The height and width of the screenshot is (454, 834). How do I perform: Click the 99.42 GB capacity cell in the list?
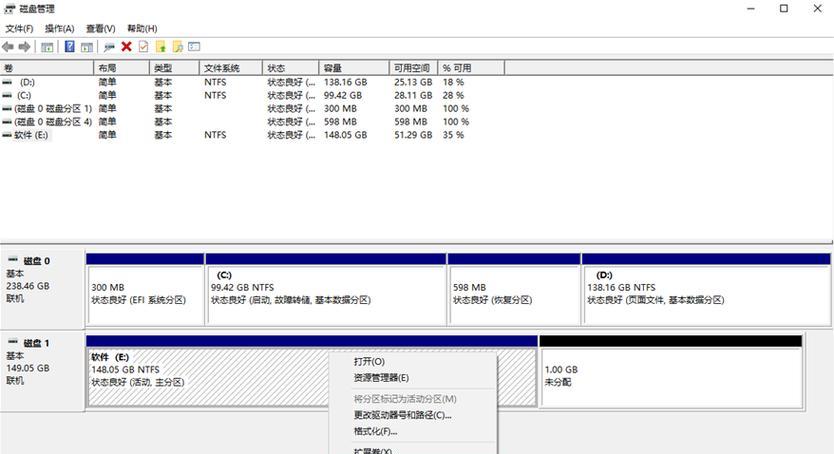pos(343,96)
